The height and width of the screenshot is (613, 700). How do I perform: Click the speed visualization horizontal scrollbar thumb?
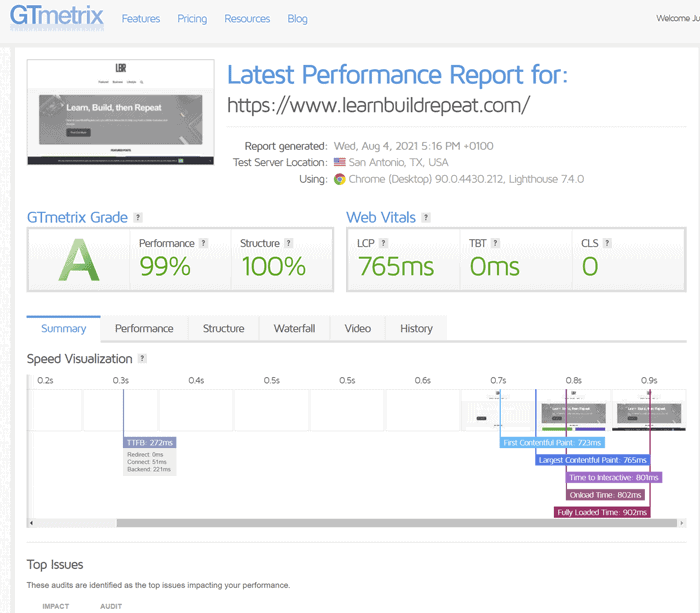click(x=397, y=523)
